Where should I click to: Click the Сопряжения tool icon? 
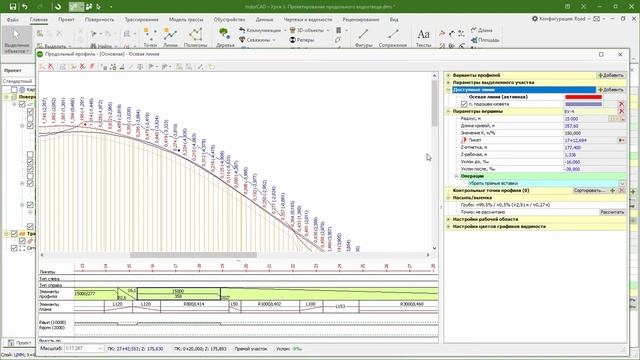(x=393, y=34)
